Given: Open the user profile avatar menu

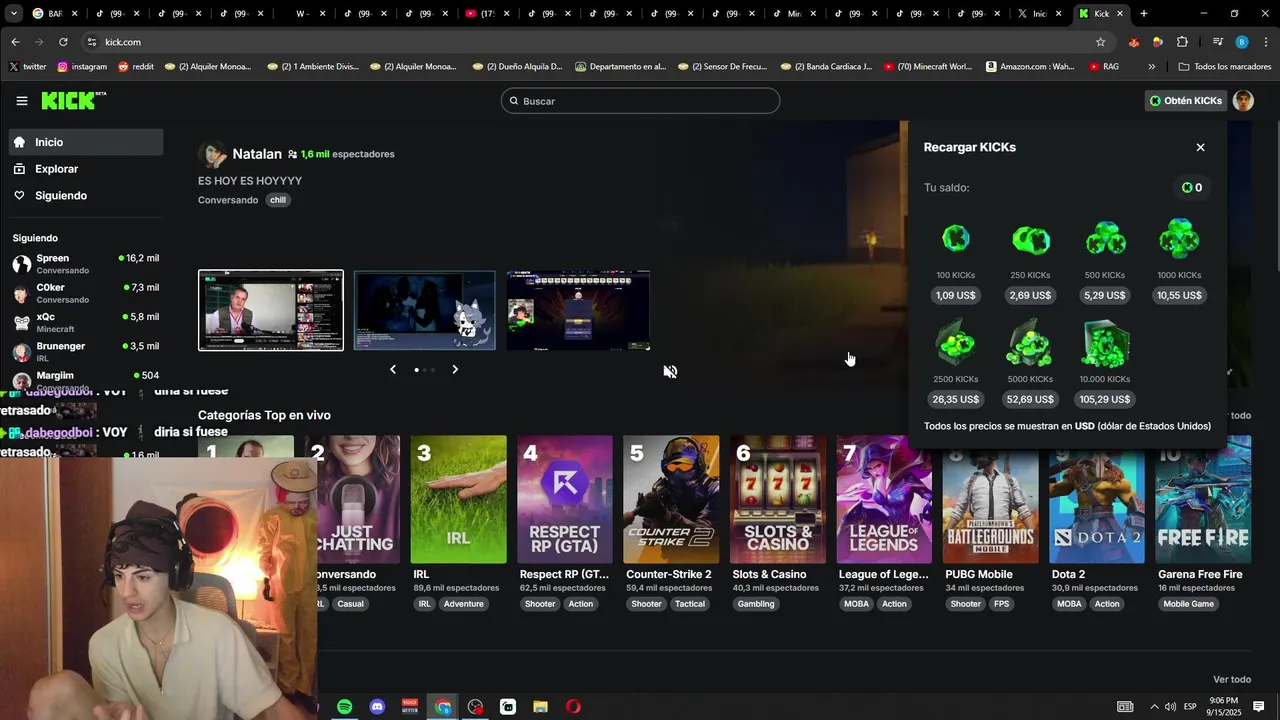Looking at the screenshot, I should click(1243, 101).
